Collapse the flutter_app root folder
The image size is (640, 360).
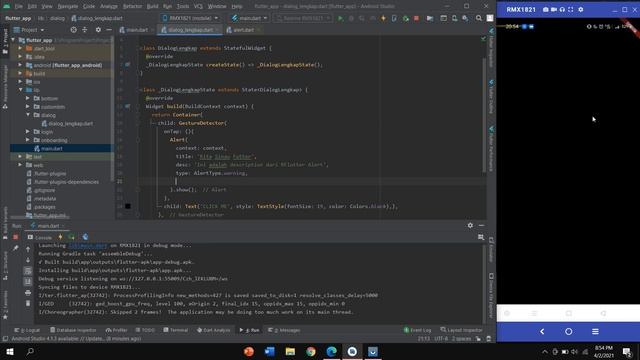click(13, 40)
